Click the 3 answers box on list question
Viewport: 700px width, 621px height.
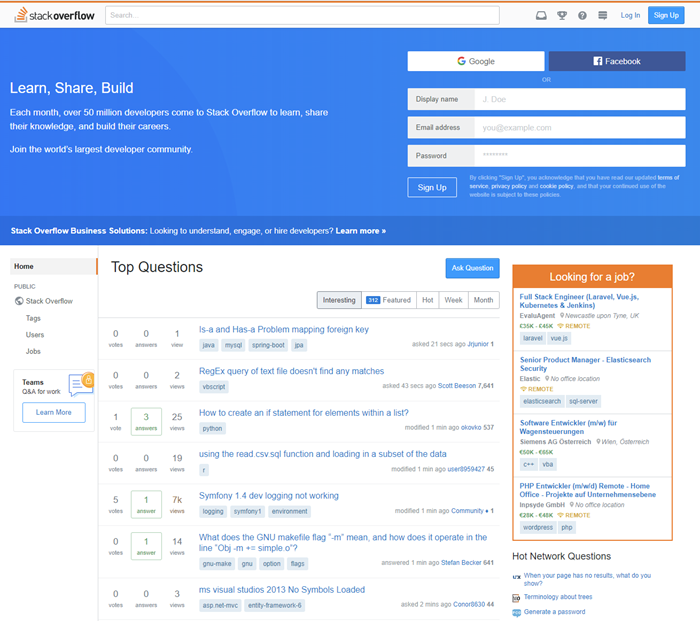(x=146, y=421)
